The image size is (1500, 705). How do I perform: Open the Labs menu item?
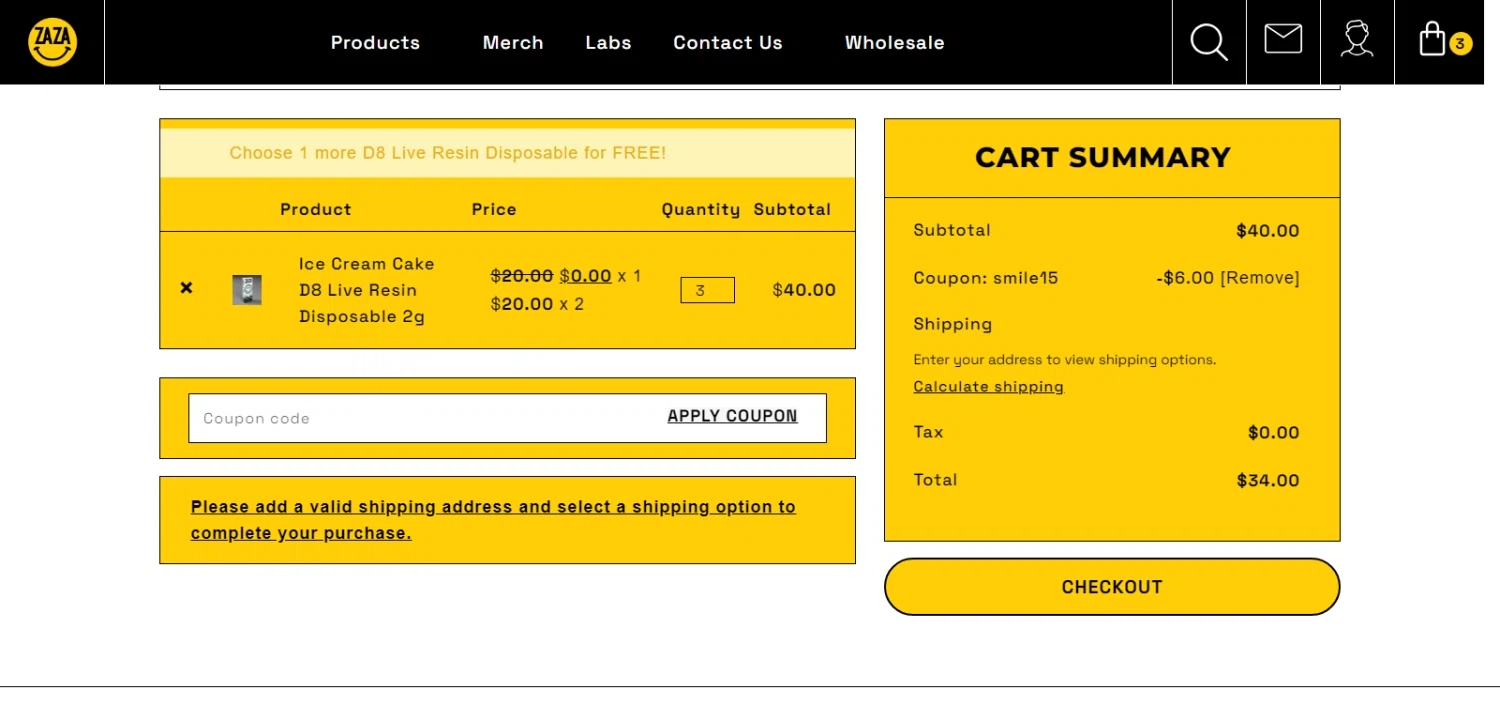(608, 43)
